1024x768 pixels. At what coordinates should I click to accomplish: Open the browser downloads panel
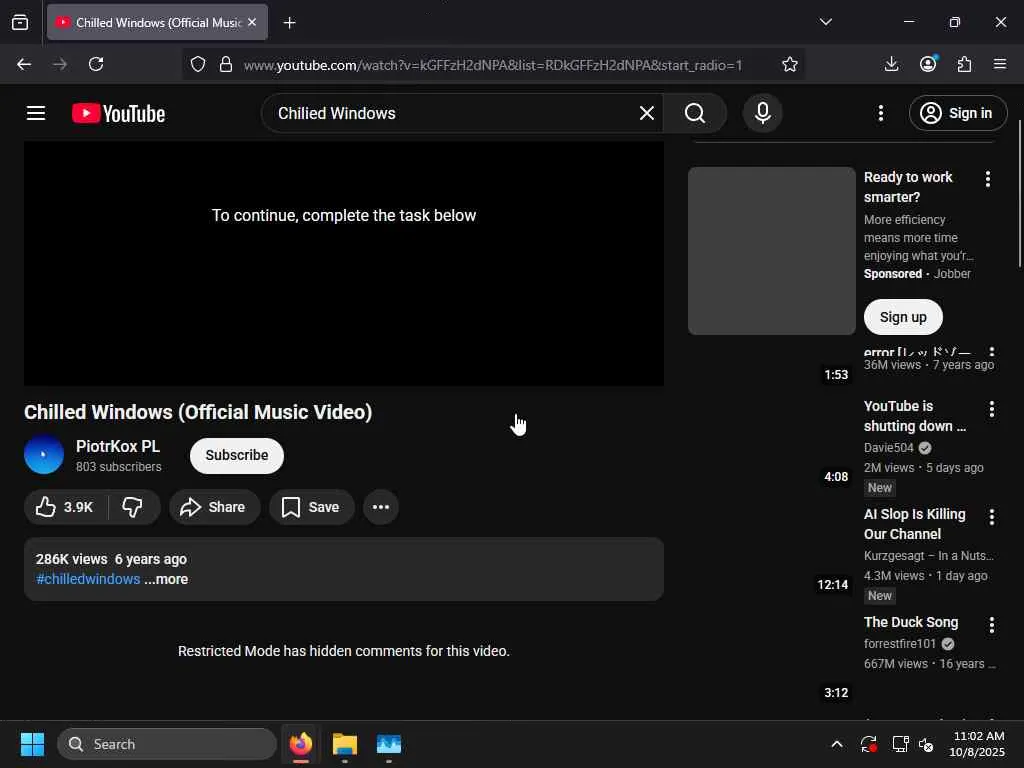pyautogui.click(x=891, y=64)
